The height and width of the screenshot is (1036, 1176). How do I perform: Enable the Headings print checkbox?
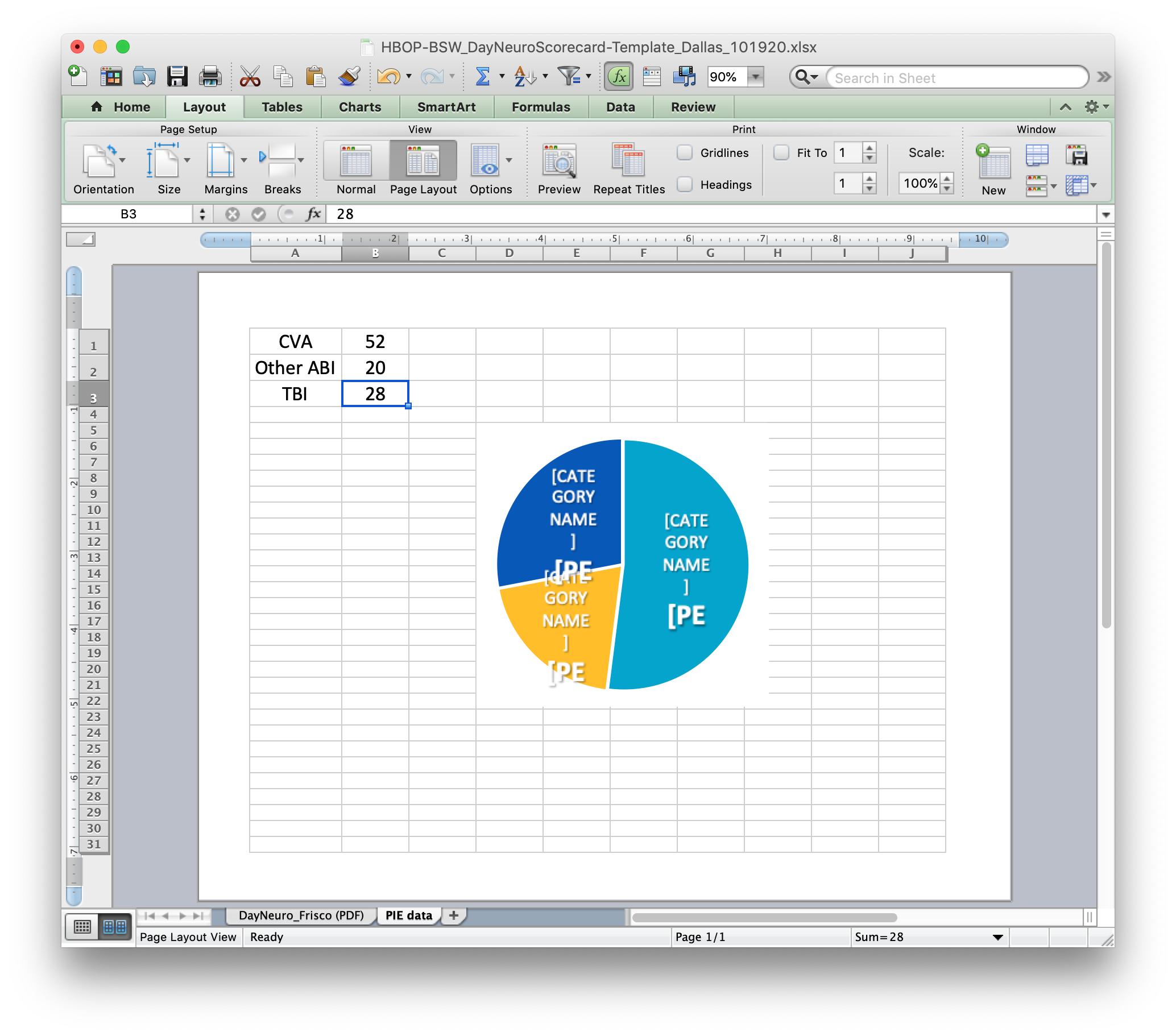click(x=685, y=184)
